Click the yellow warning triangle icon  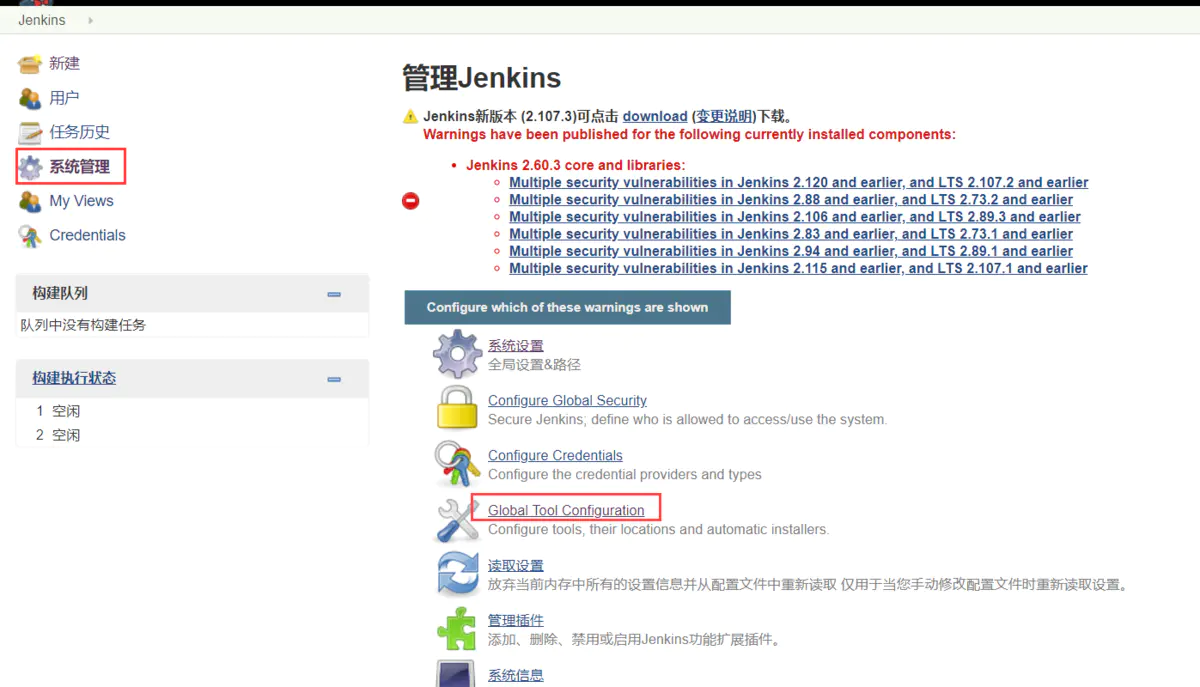pyautogui.click(x=410, y=116)
